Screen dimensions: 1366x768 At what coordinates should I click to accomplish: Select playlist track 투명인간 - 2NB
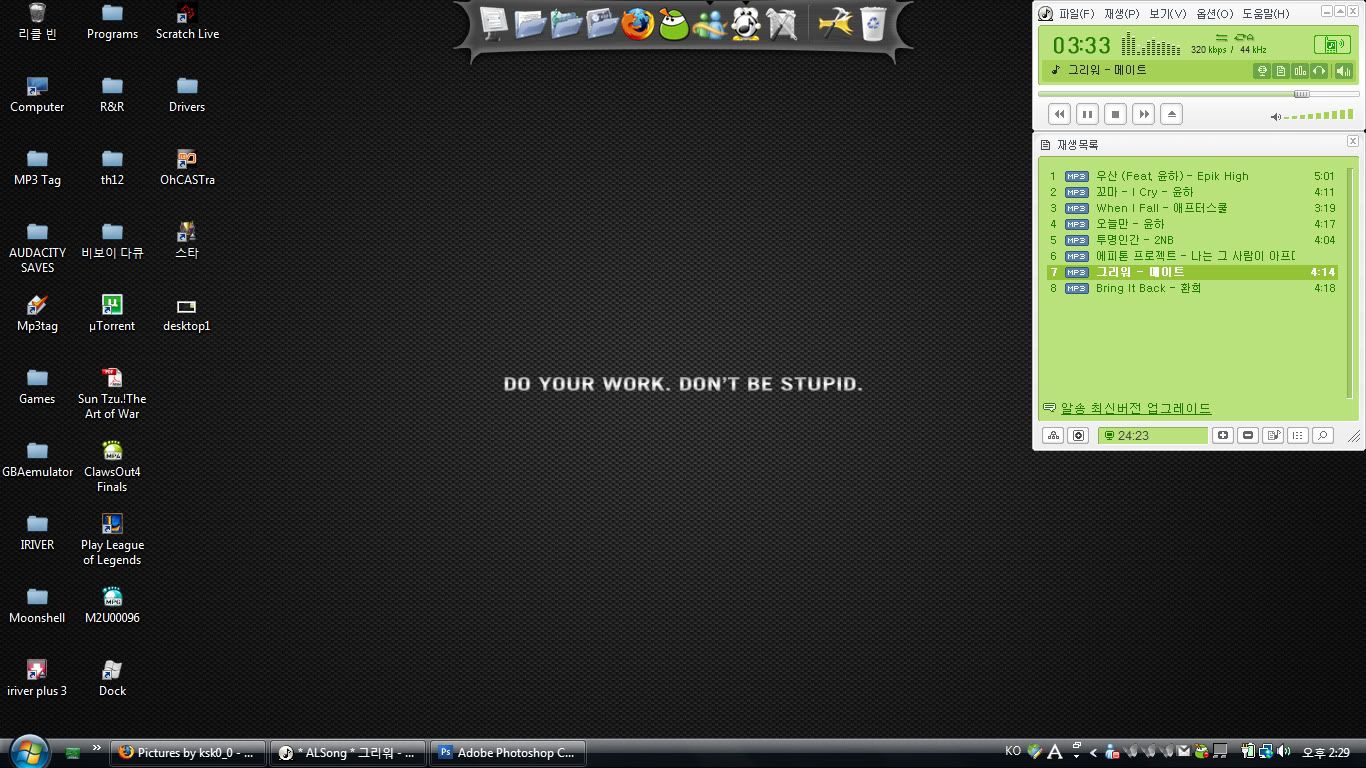coord(1192,240)
